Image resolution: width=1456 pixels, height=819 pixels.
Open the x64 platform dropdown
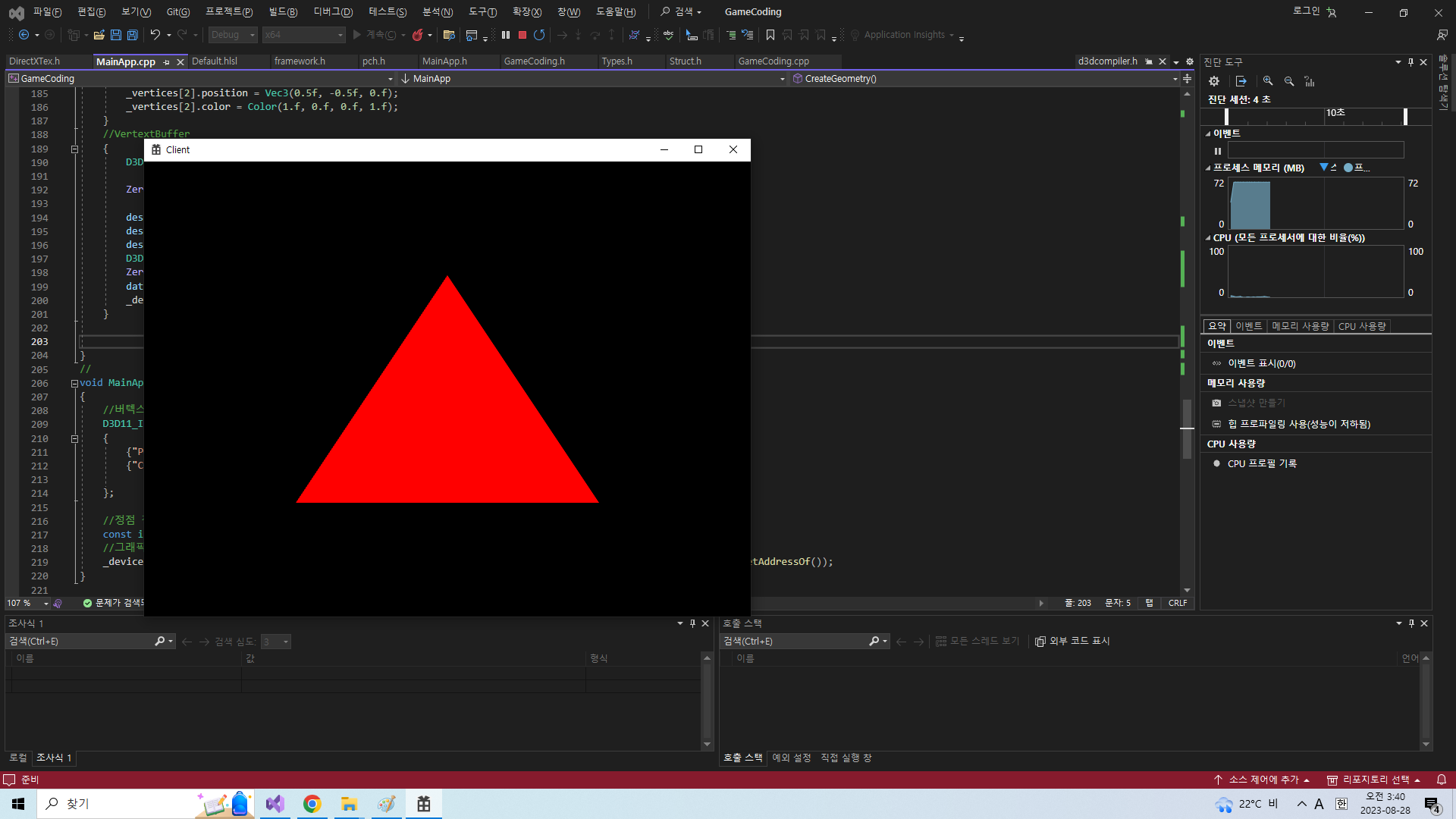coord(303,35)
